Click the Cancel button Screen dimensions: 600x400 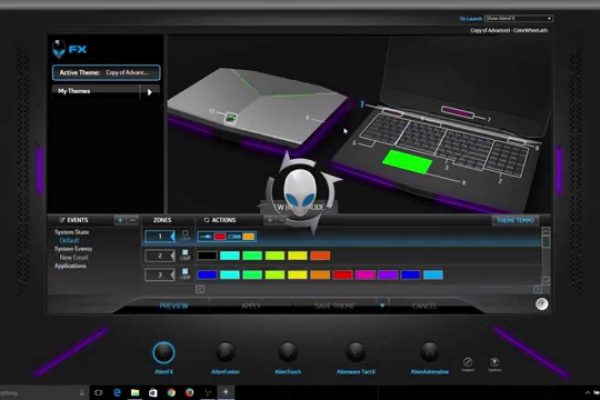tap(424, 306)
